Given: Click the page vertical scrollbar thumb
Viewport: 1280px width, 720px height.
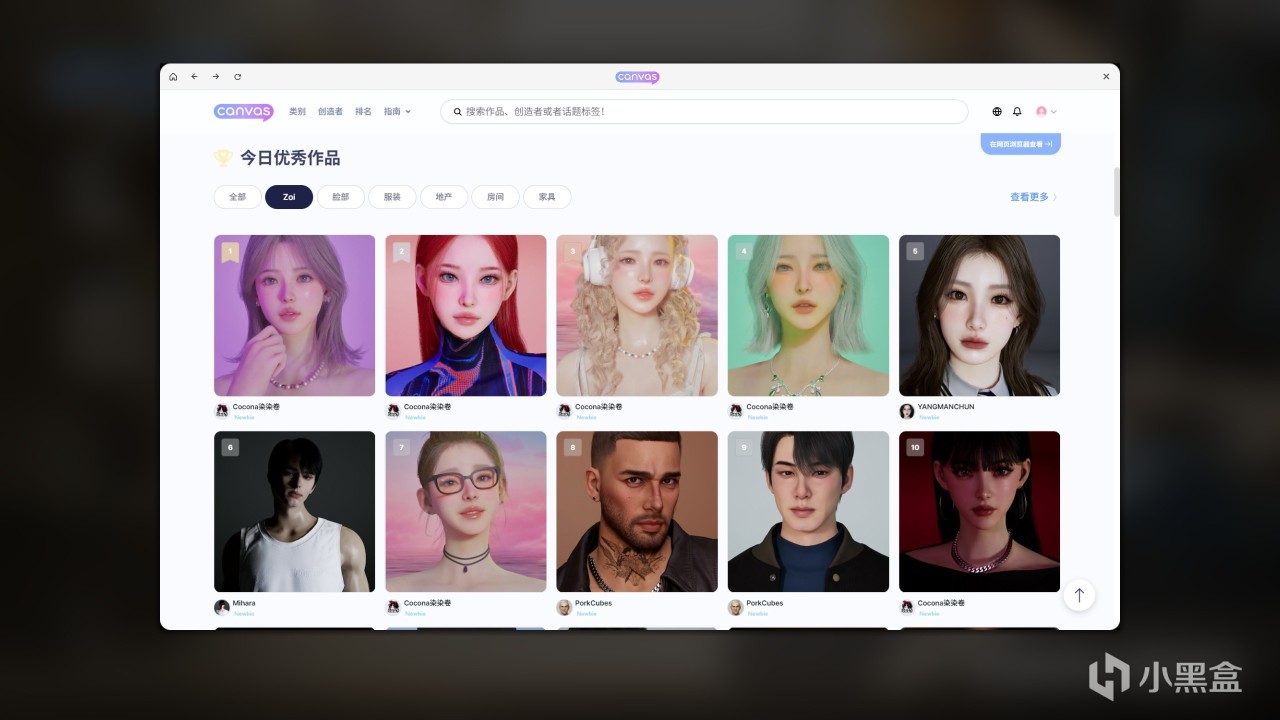Looking at the screenshot, I should coord(1116,192).
